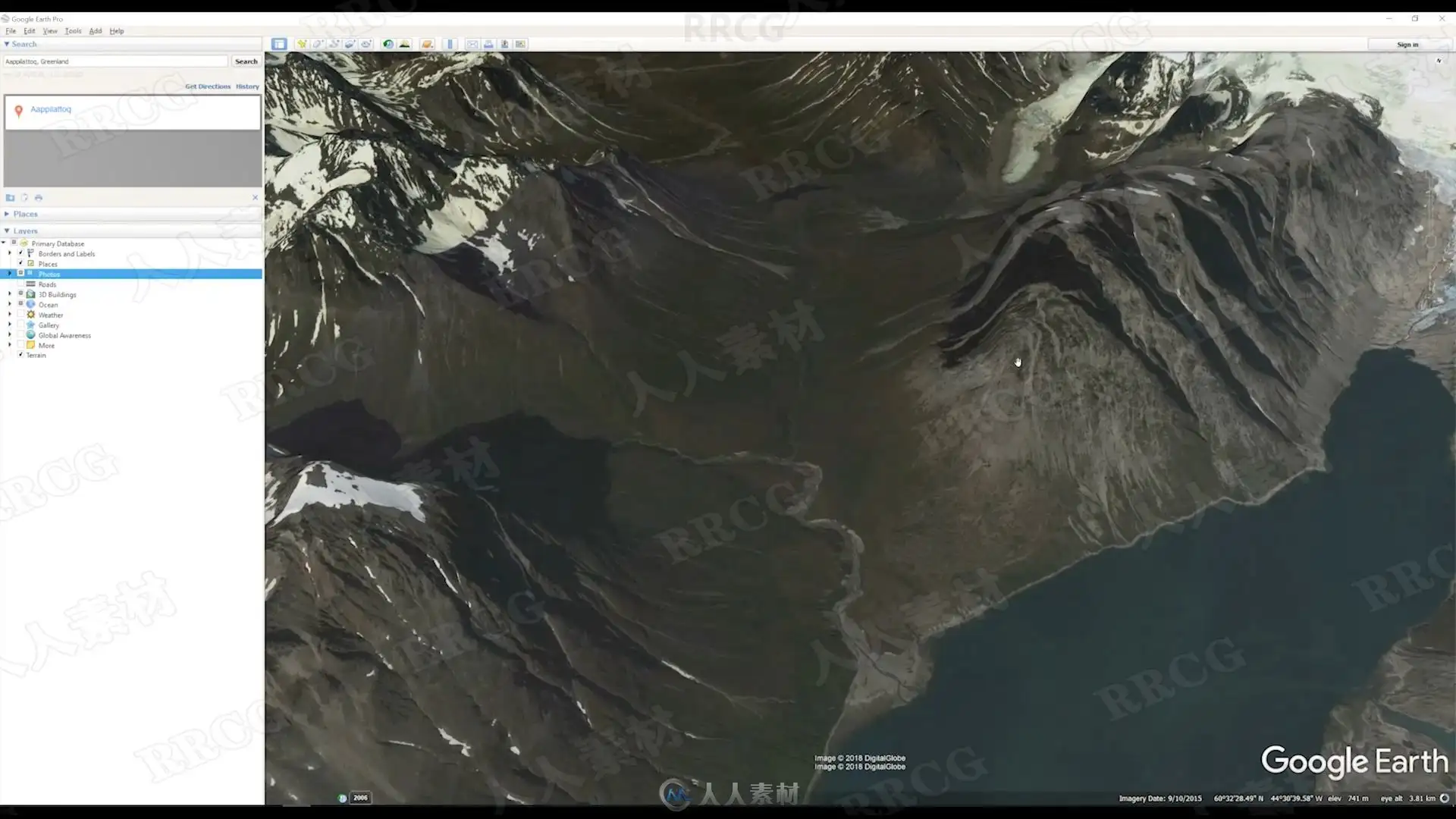1456x819 pixels.
Task: Click the print icon in toolbar
Action: pos(488,44)
